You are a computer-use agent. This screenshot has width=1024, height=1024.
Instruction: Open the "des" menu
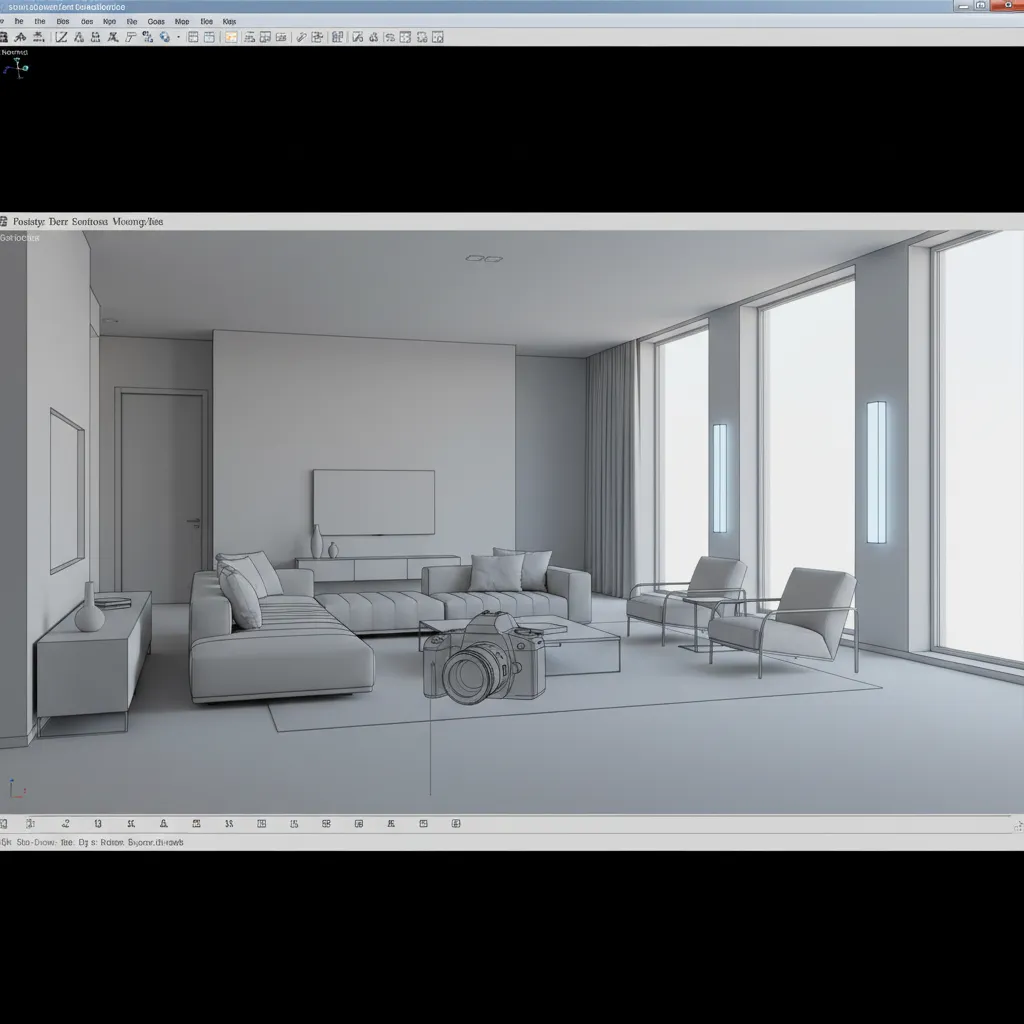tap(87, 22)
